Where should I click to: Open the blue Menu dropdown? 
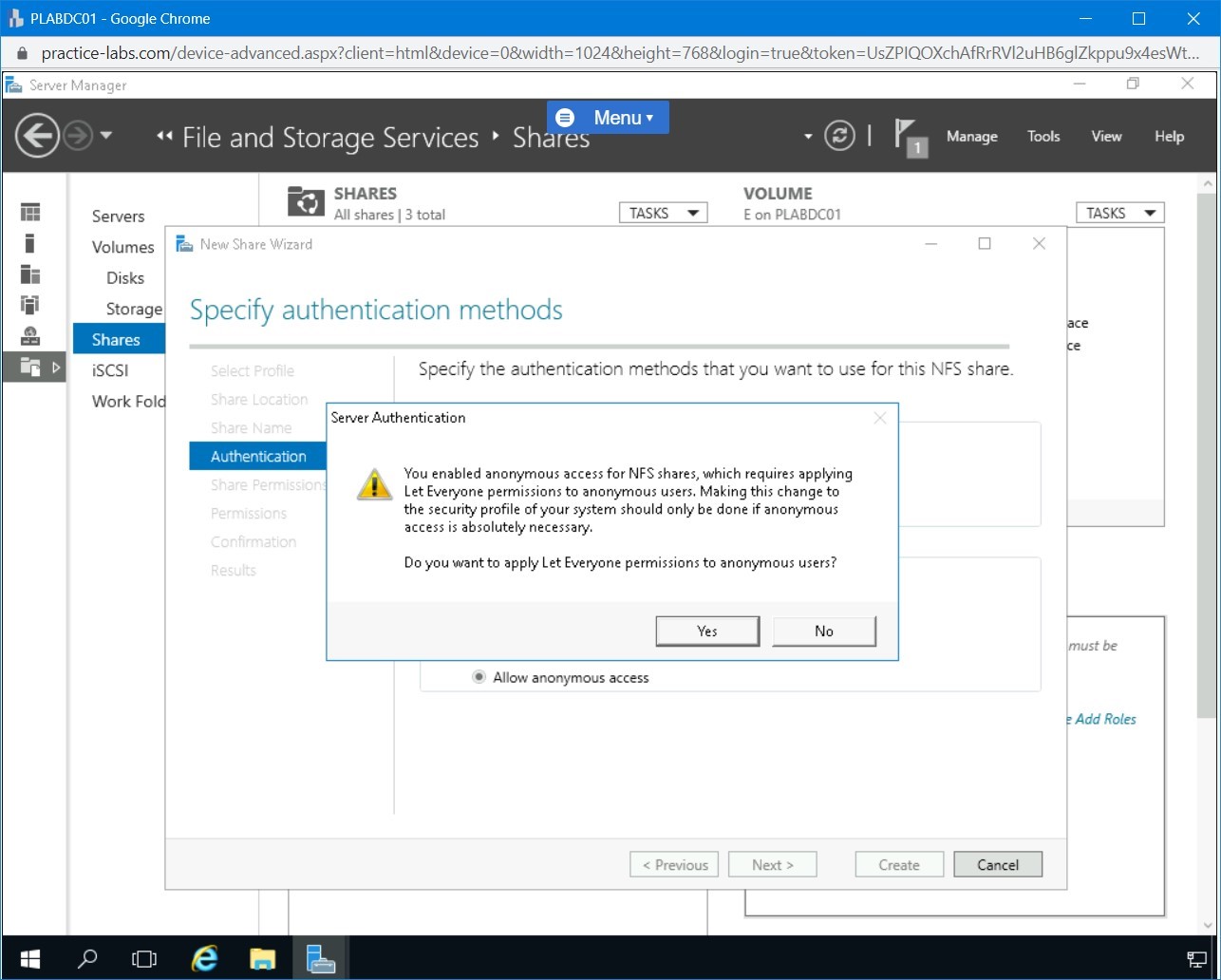pos(608,118)
